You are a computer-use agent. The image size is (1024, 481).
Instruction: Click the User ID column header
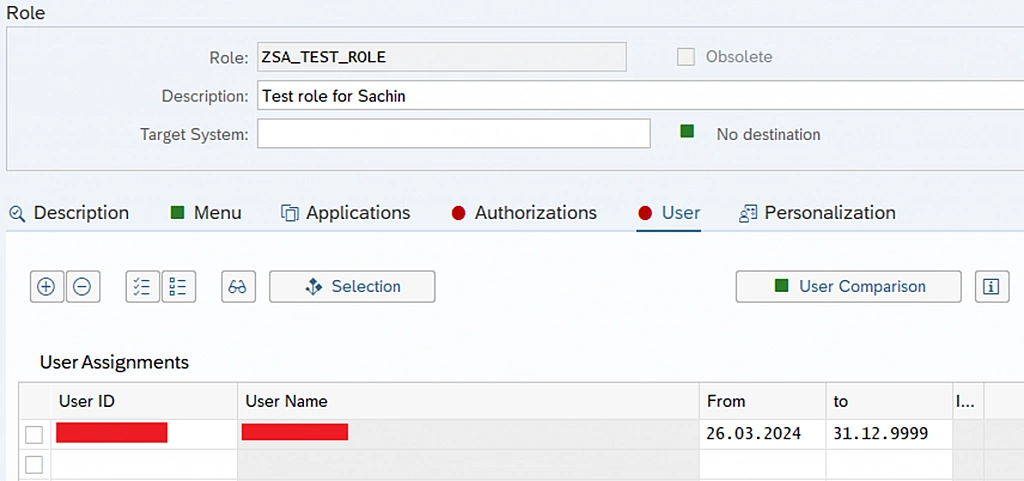click(144, 401)
